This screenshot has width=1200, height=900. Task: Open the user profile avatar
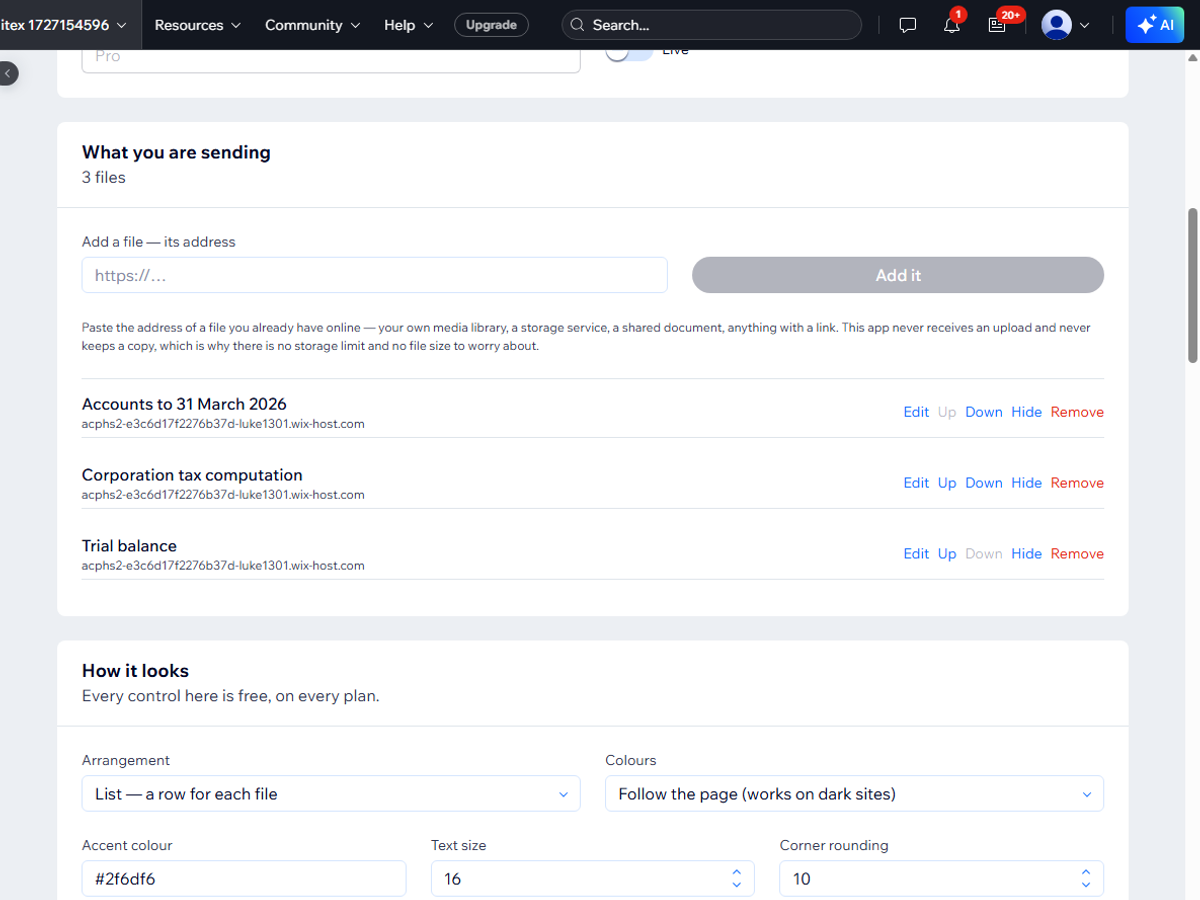tap(1056, 25)
